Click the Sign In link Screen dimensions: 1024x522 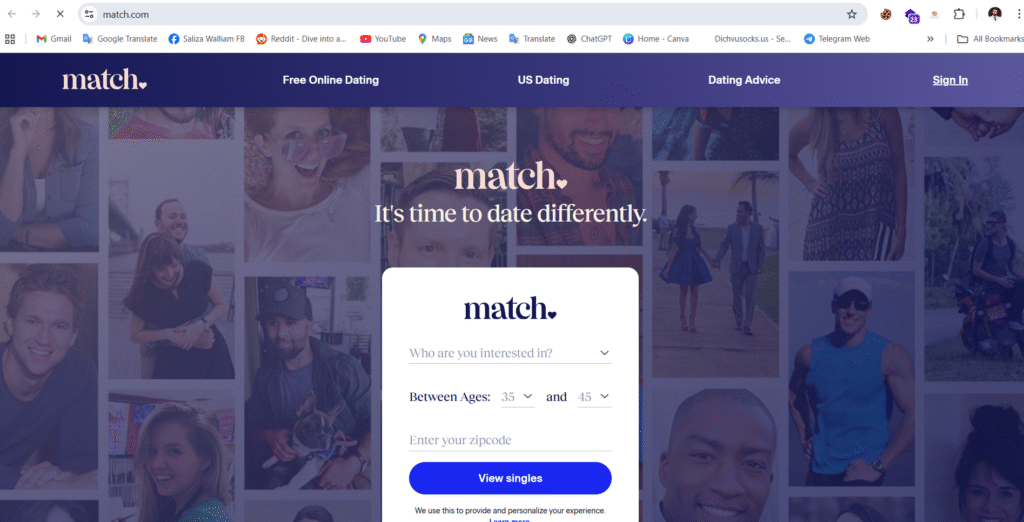[x=950, y=80]
